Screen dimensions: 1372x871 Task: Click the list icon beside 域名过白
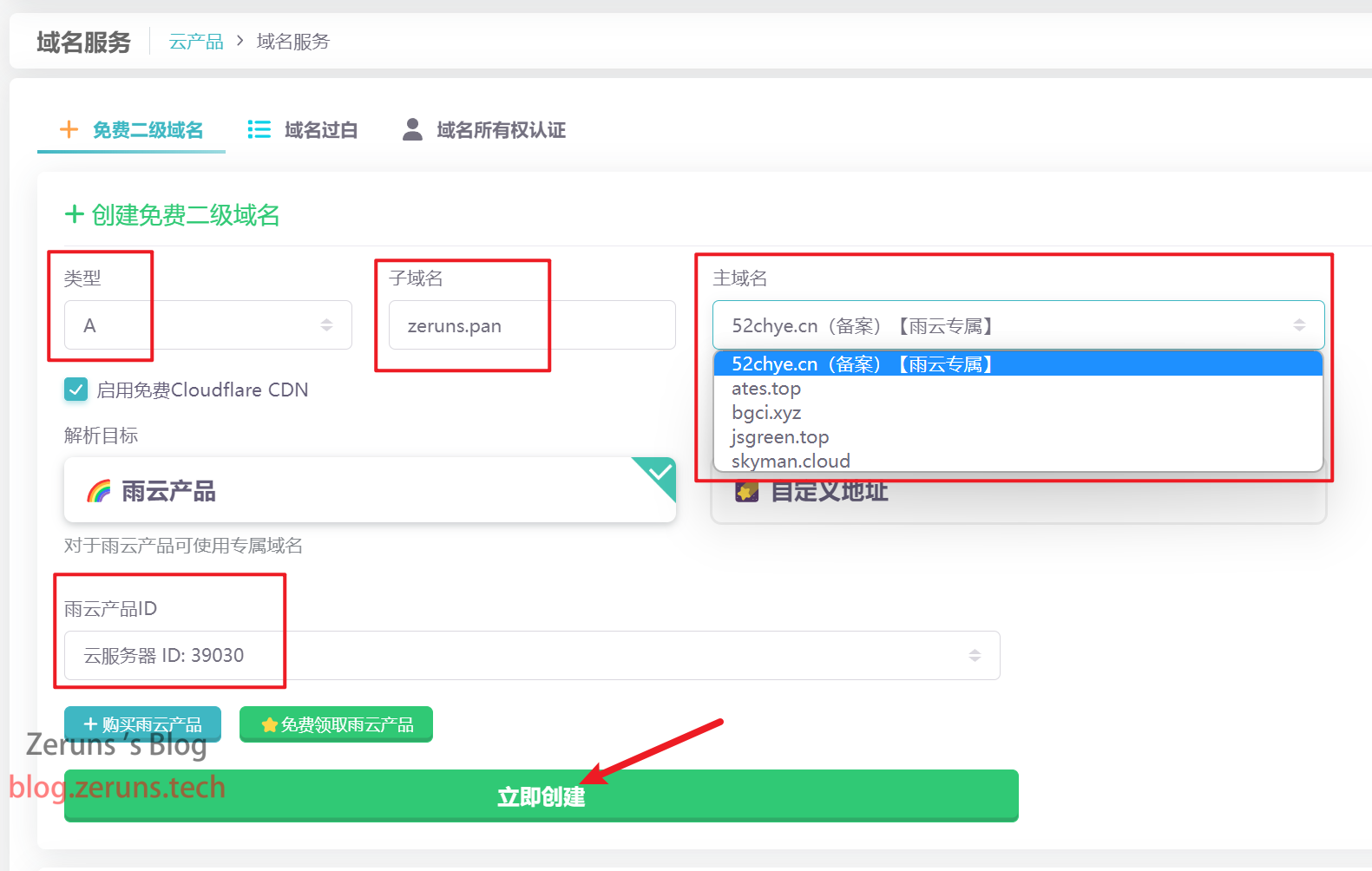(259, 129)
